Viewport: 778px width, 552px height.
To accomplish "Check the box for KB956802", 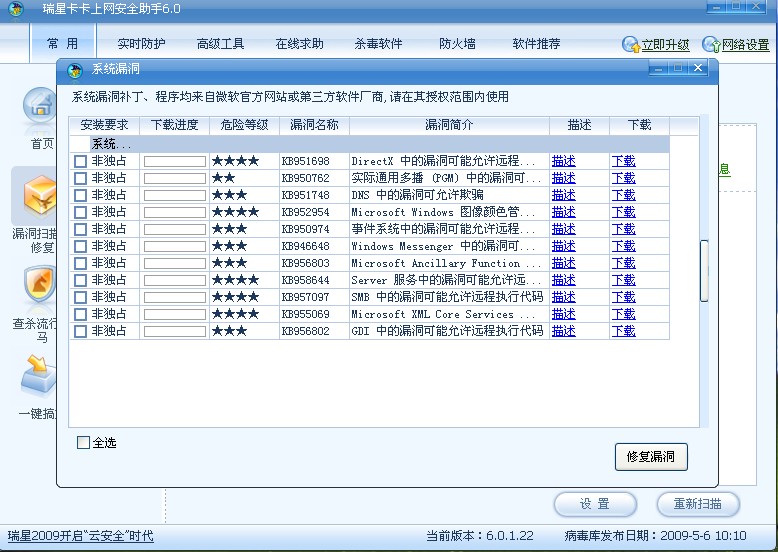I will [x=80, y=331].
